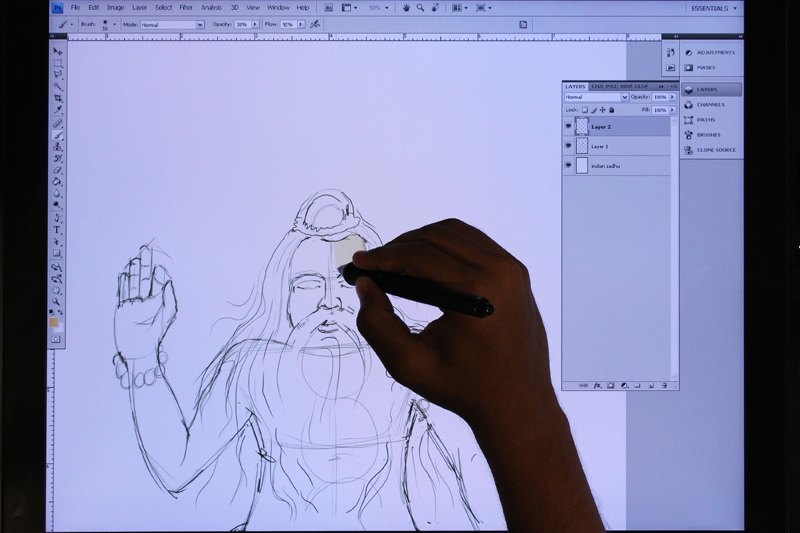The height and width of the screenshot is (533, 800).
Task: Expand the layer Opacity slider arrow
Action: point(673,97)
